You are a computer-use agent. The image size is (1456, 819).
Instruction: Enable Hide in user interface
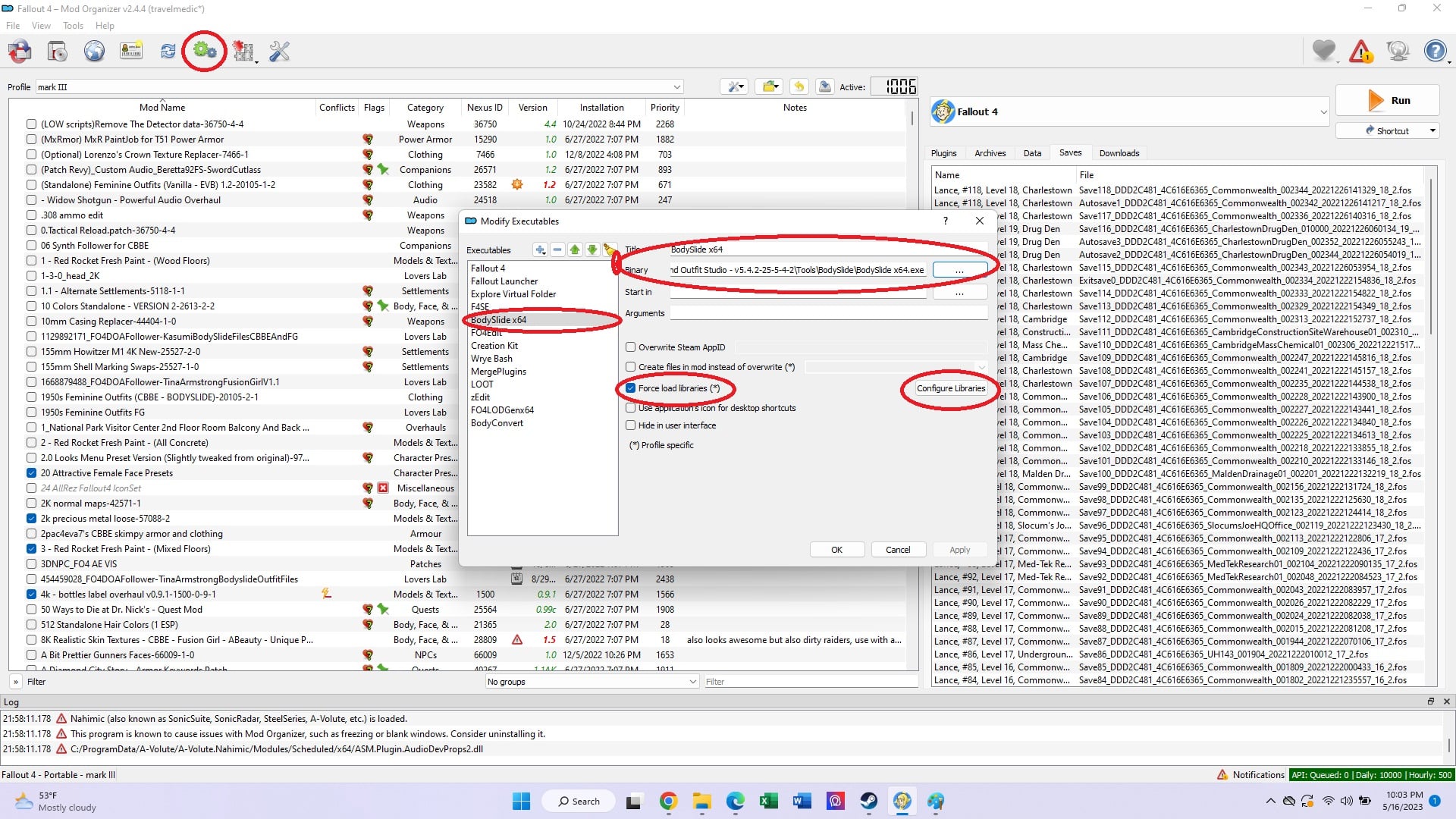pyautogui.click(x=631, y=425)
